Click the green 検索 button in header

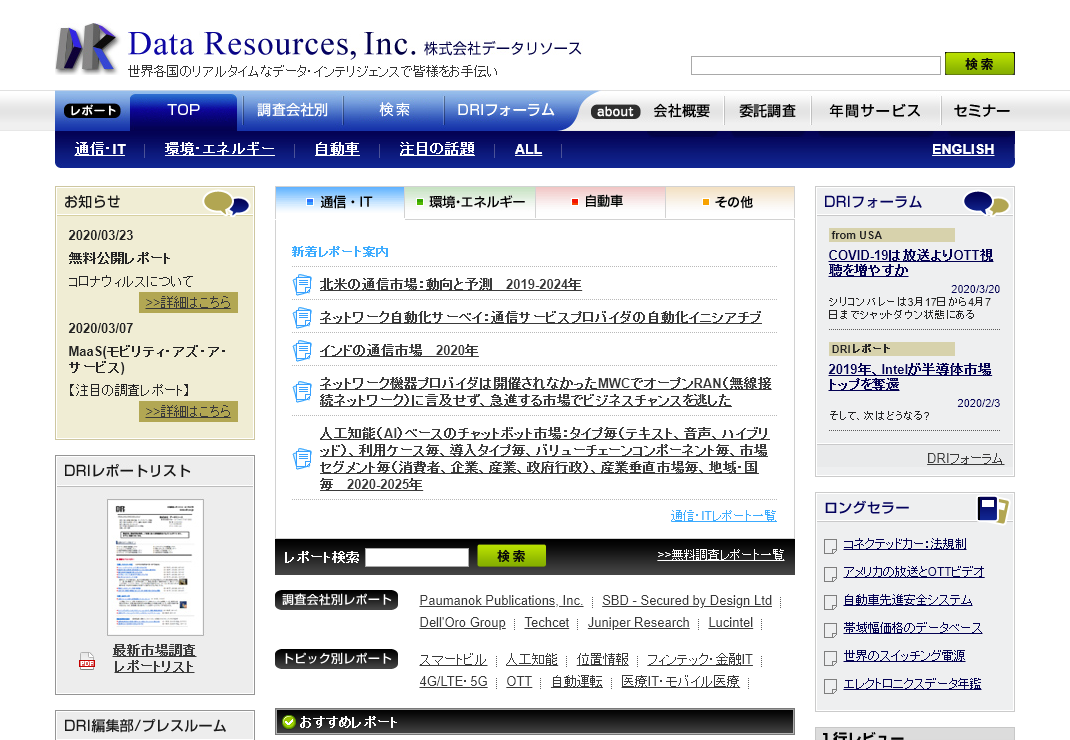(979, 63)
